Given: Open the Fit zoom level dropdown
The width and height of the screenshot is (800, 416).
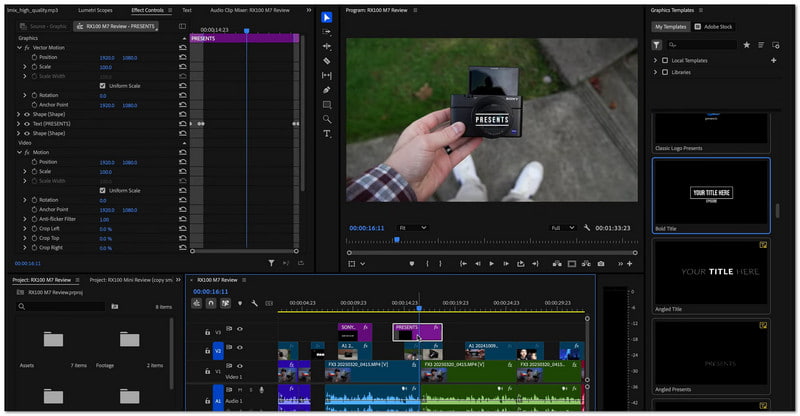Looking at the screenshot, I should [412, 228].
